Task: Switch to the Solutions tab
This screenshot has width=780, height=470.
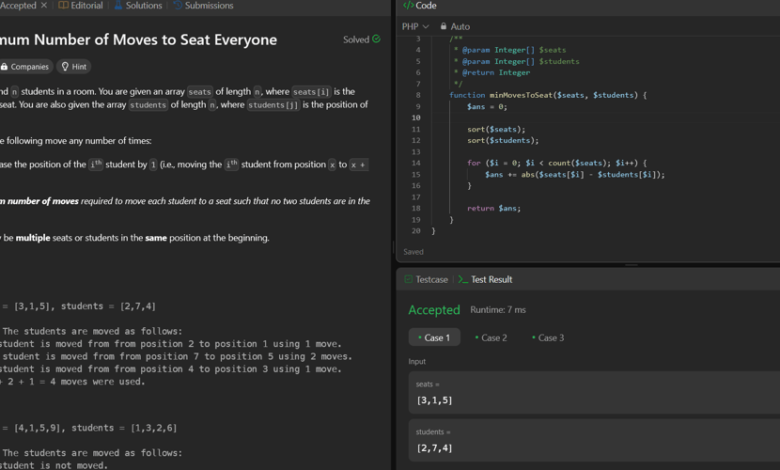Action: [x=138, y=5]
